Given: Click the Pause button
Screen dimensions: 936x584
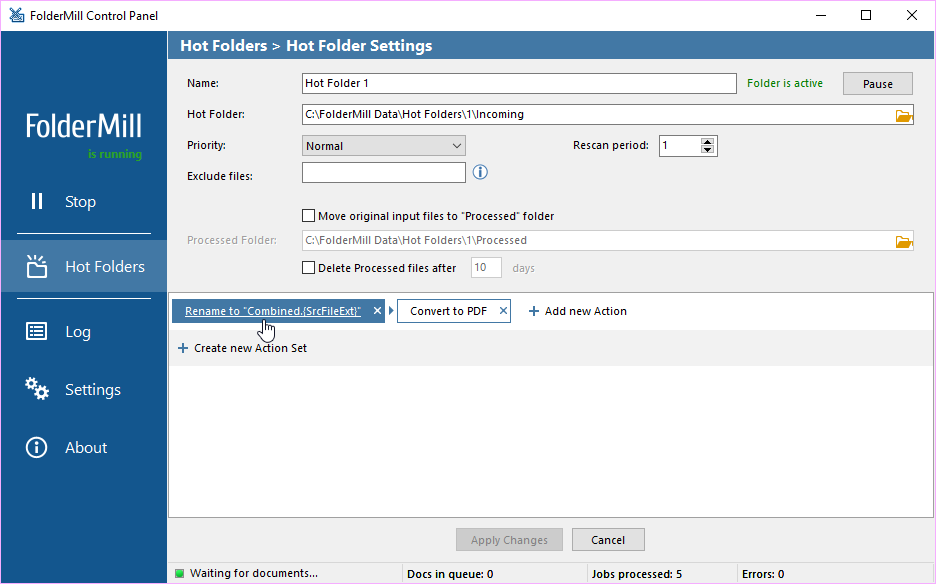Looking at the screenshot, I should coord(878,84).
